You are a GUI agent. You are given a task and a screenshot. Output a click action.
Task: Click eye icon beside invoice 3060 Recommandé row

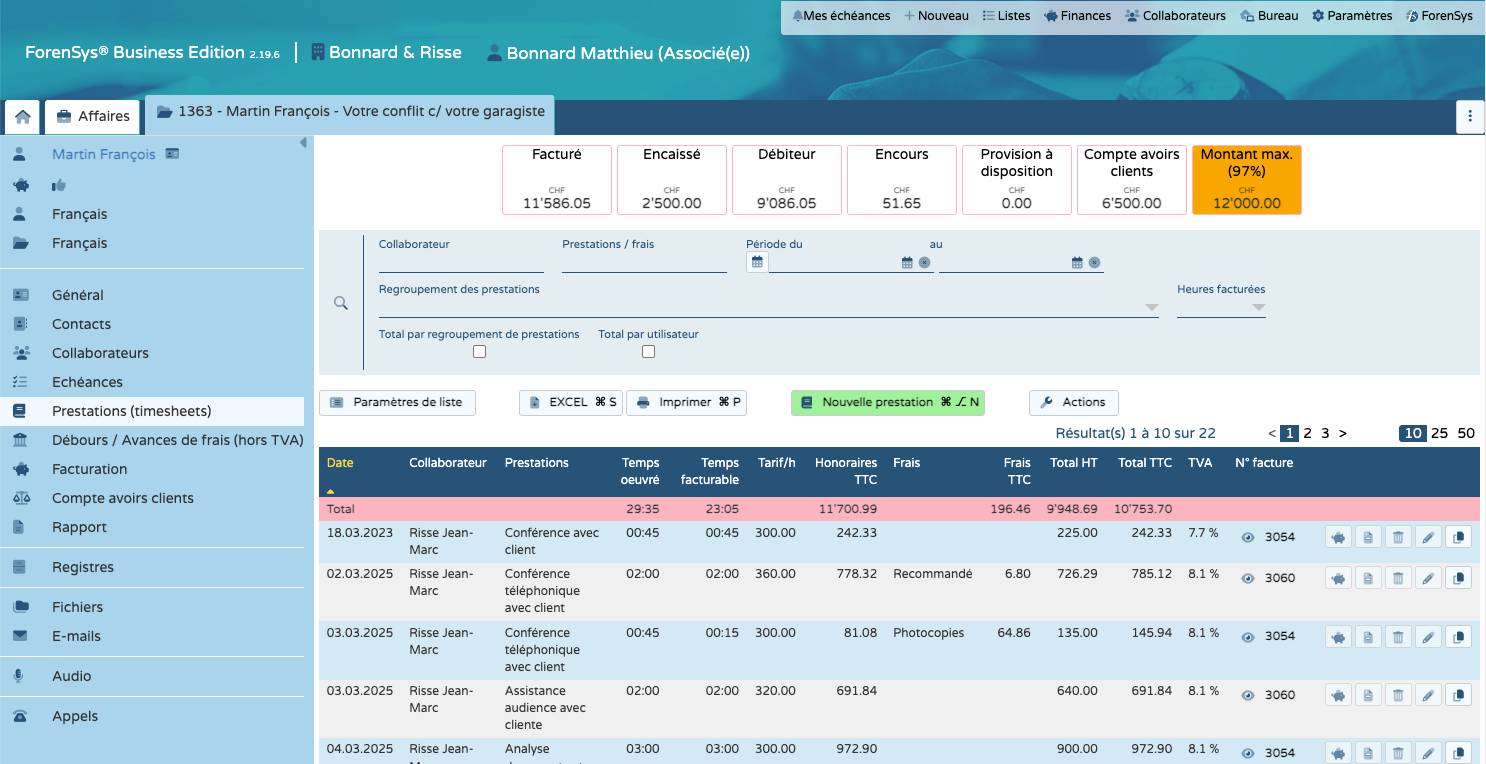1247,578
